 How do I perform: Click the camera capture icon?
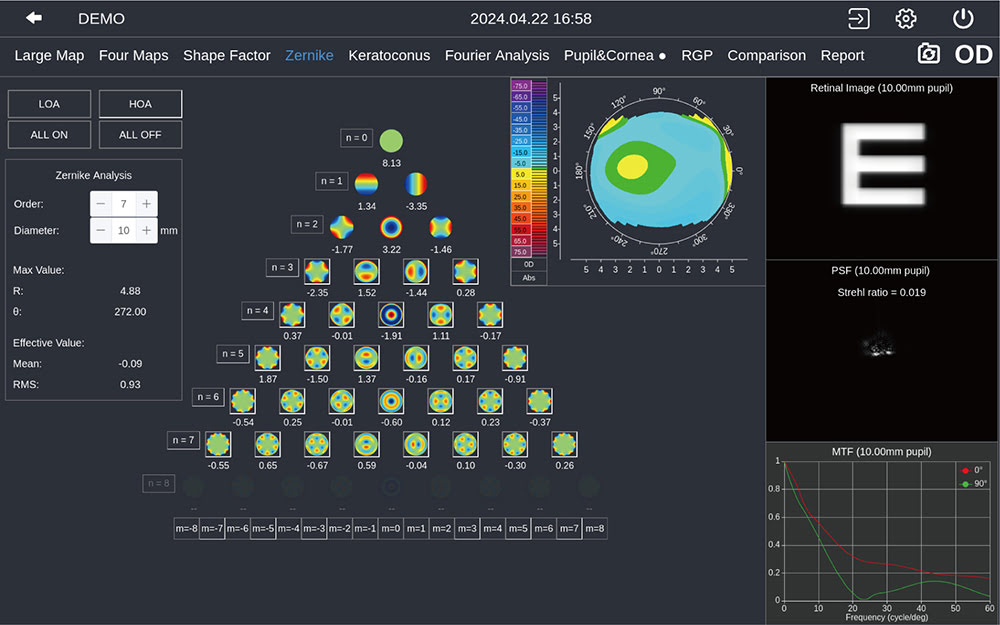point(929,54)
